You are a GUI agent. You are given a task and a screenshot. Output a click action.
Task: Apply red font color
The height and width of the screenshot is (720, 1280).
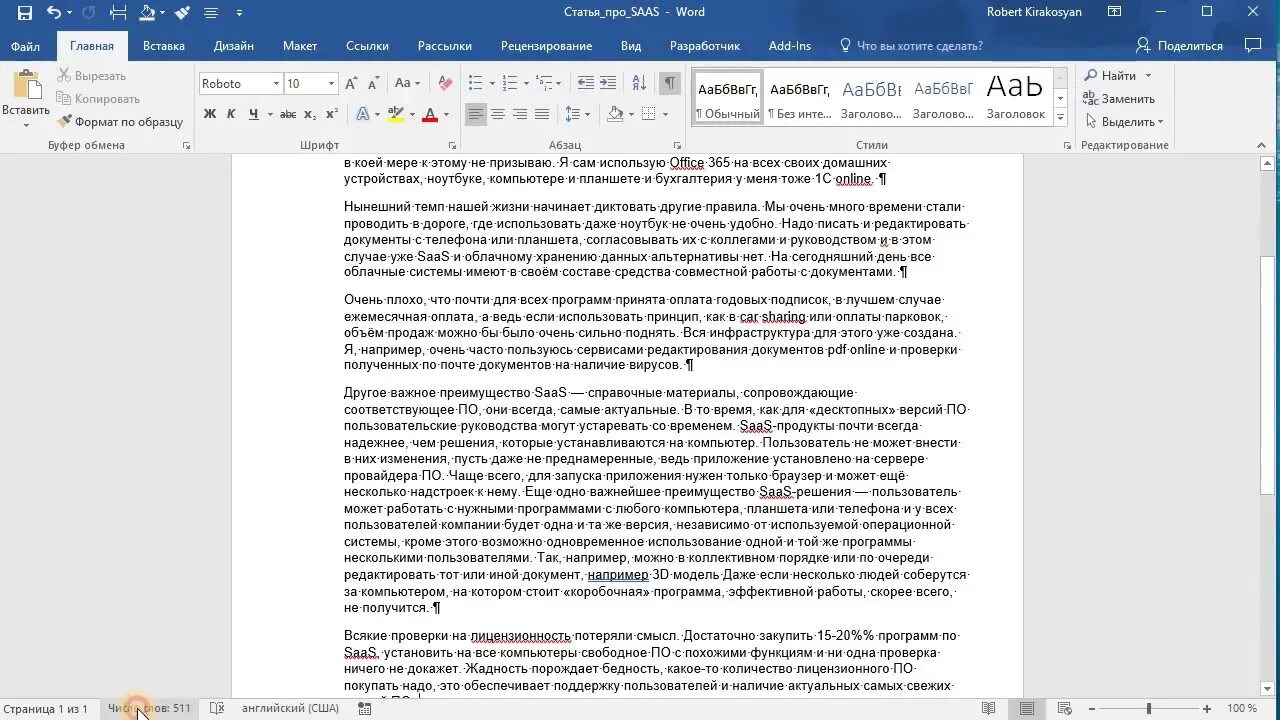[x=430, y=114]
